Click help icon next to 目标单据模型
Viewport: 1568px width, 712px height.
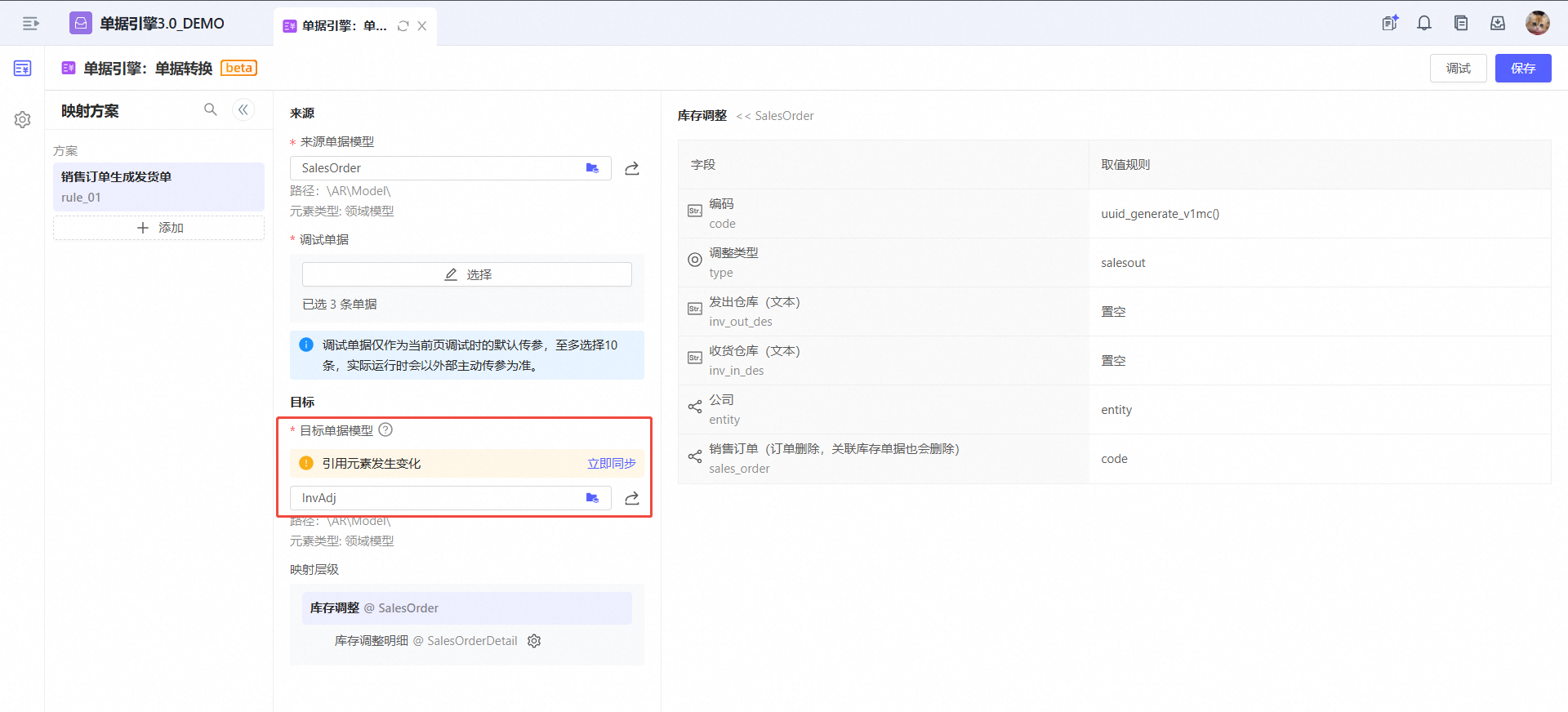pos(385,430)
